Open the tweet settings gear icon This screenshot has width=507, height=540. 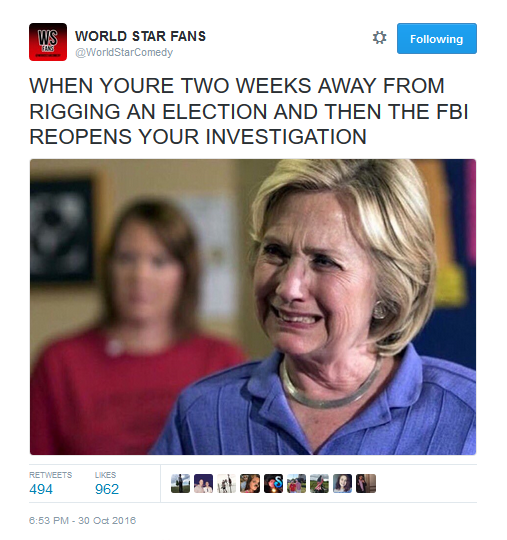point(379,38)
